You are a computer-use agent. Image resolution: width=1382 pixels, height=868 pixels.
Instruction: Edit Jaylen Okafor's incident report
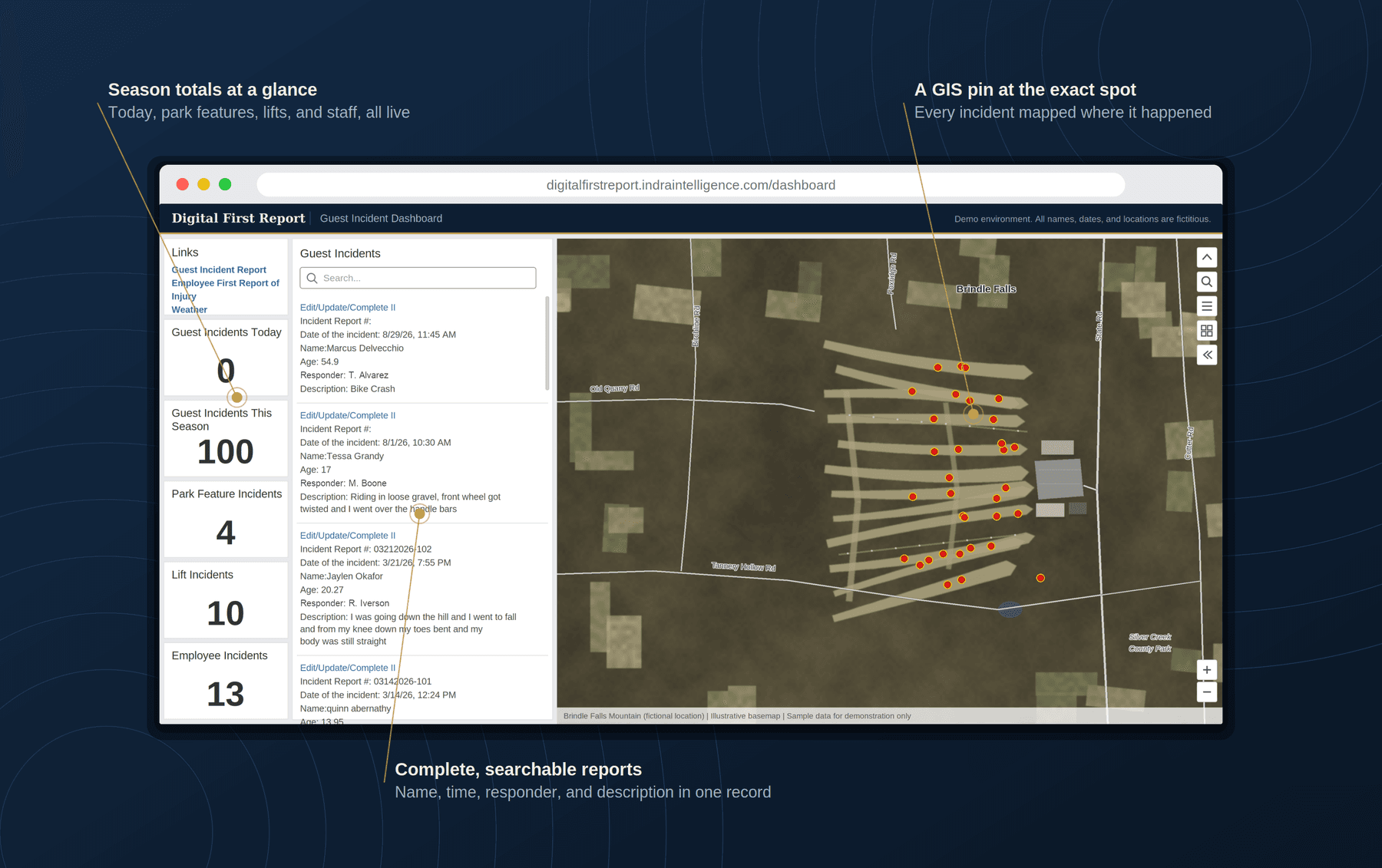(x=347, y=535)
